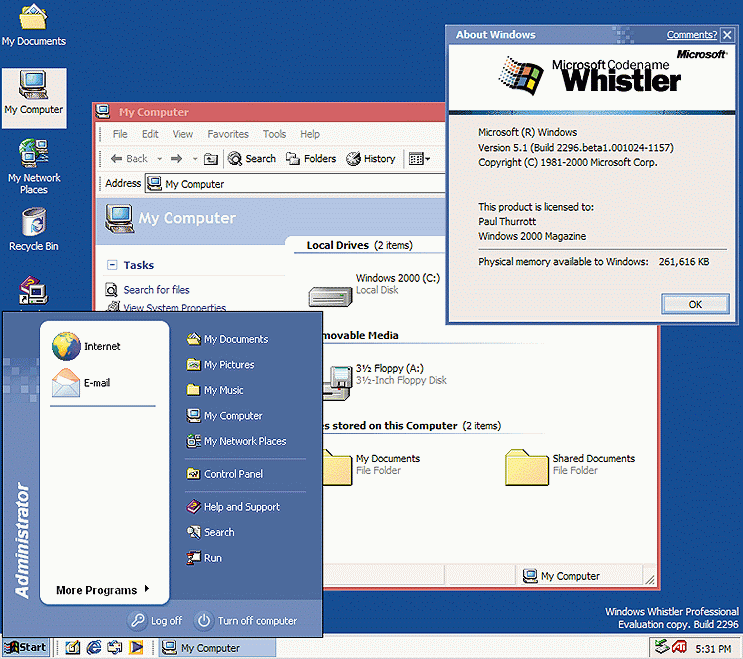Close the About Windows dialog
This screenshot has height=659, width=743.
pyautogui.click(x=727, y=35)
